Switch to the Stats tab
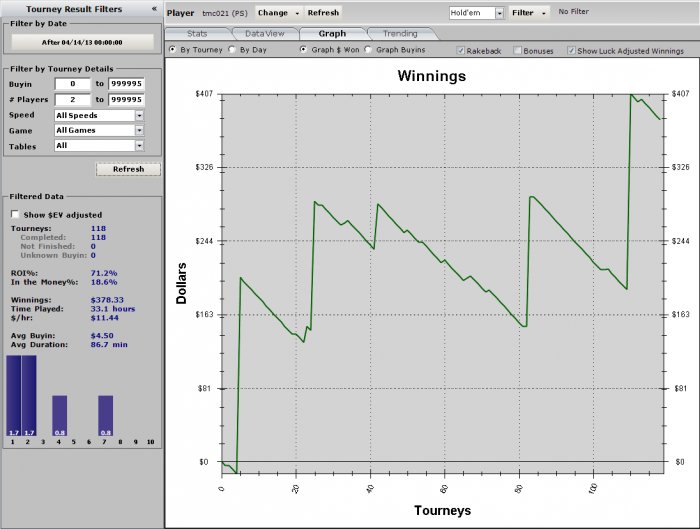Image resolution: width=700 pixels, height=529 pixels. click(197, 34)
